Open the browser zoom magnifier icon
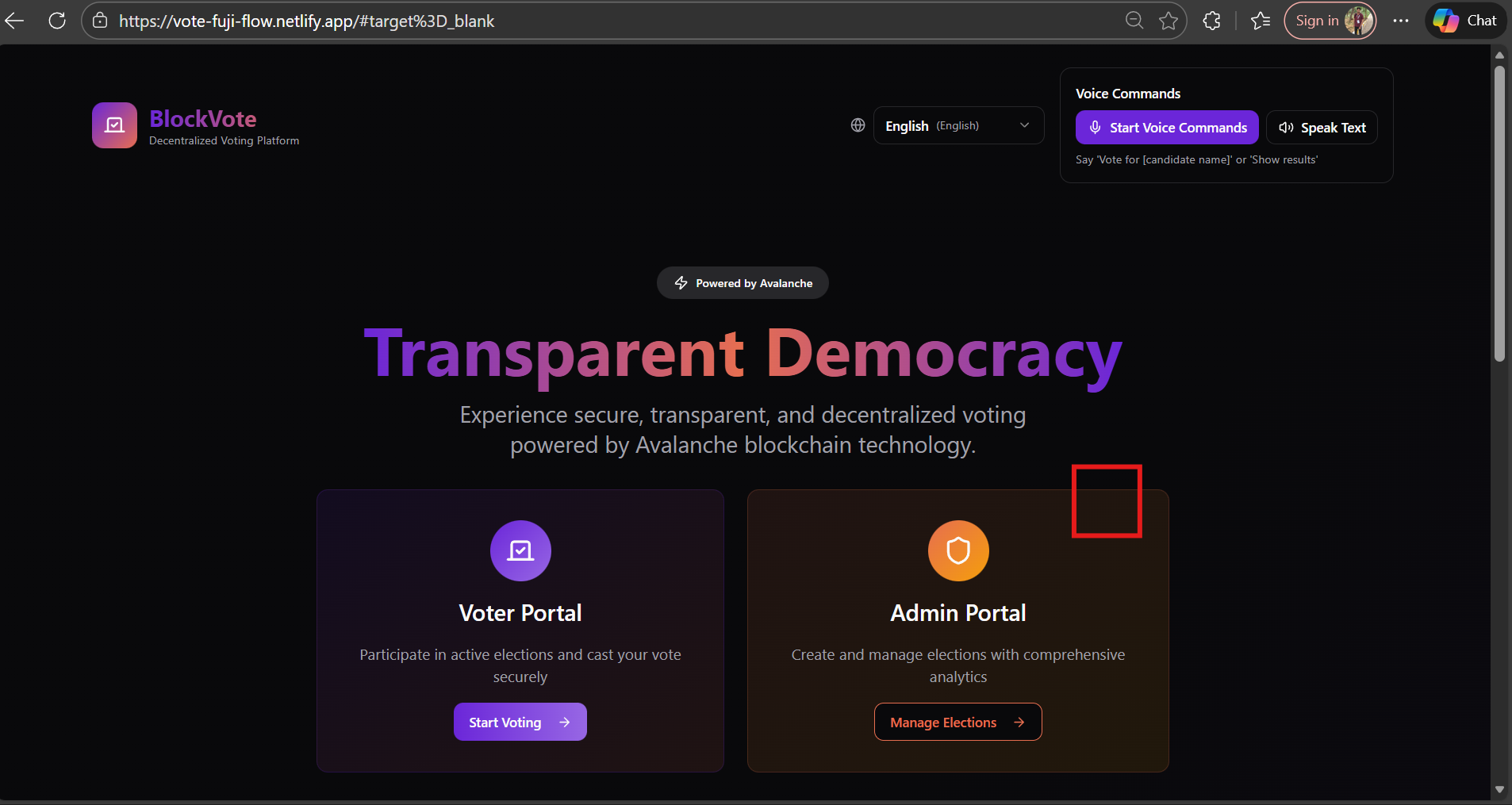The image size is (1512, 805). (x=1134, y=21)
